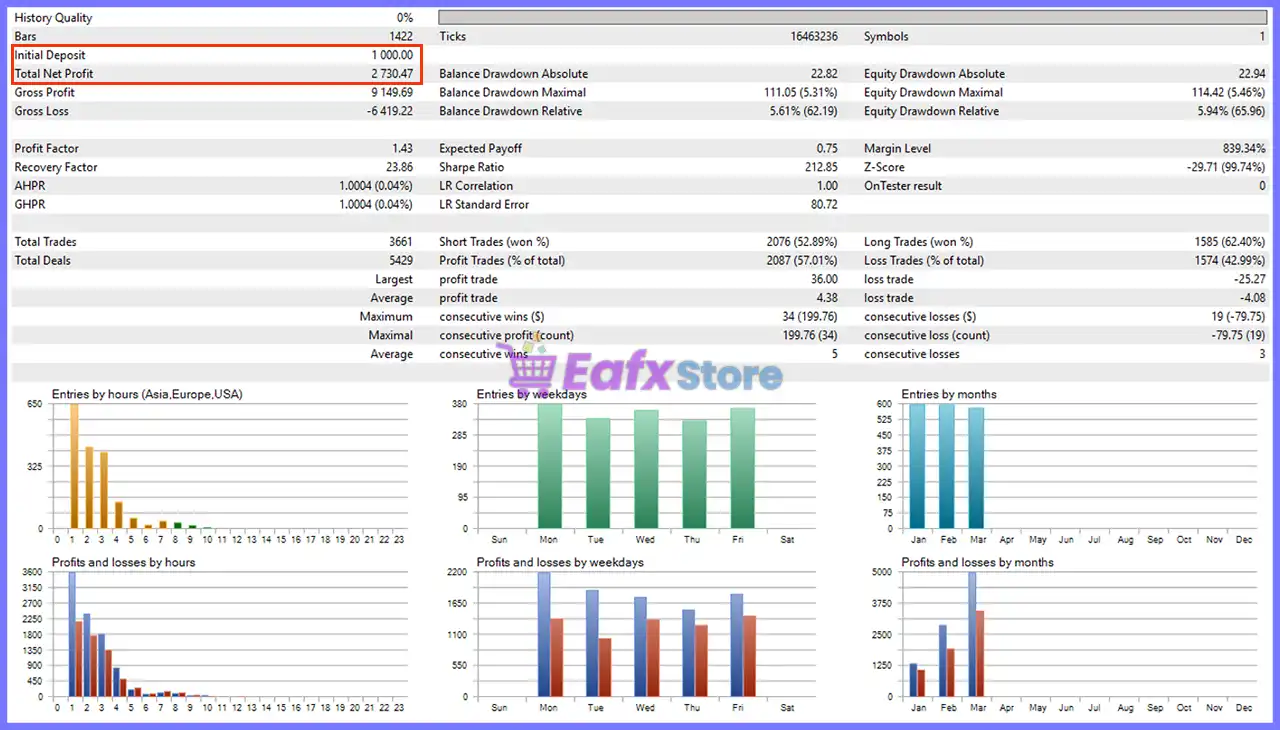Click blue Mar bar in monthly profits chart
This screenshot has width=1280, height=730.
coord(972,634)
